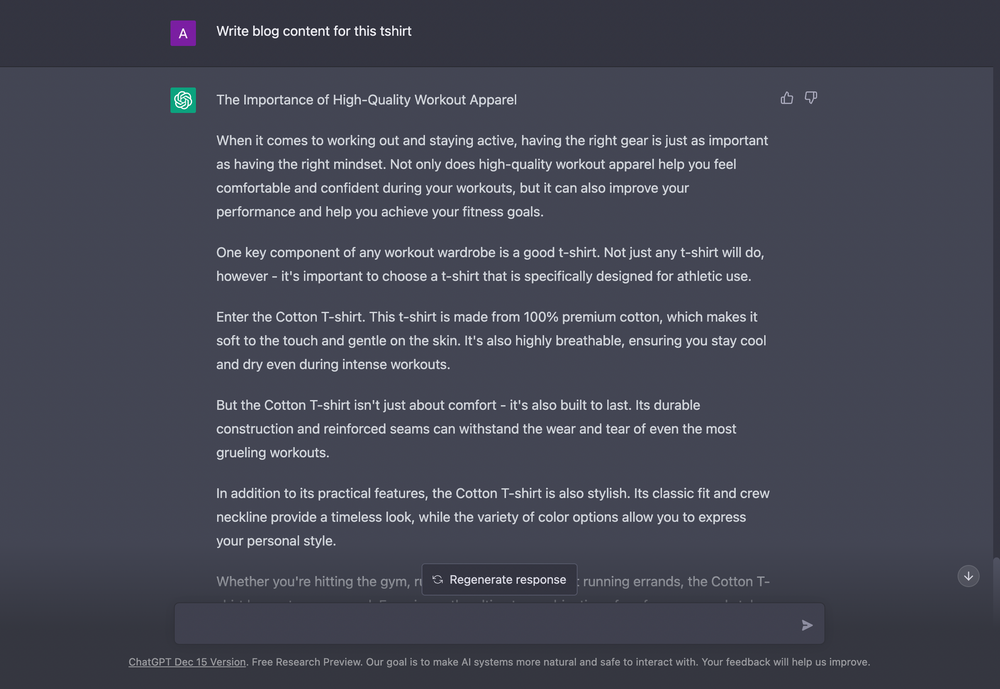Screen dimensions: 1000x689
Task: Click the purple user avatar "A"
Action: (x=183, y=33)
